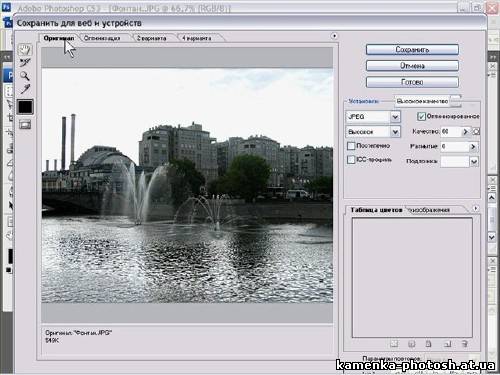Open Качество slider popup arrow
Screen dimensions: 500x375
click(x=466, y=132)
